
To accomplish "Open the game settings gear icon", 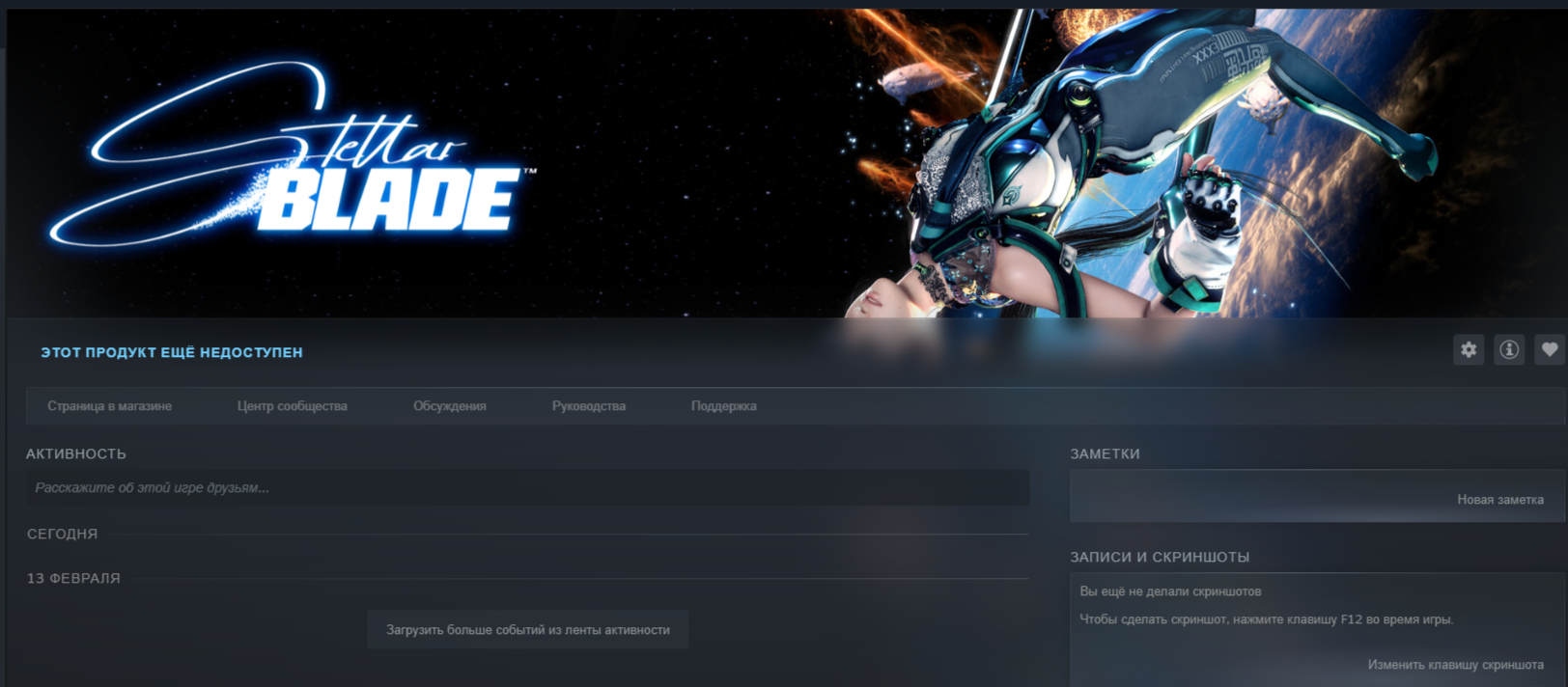I will click(1469, 349).
